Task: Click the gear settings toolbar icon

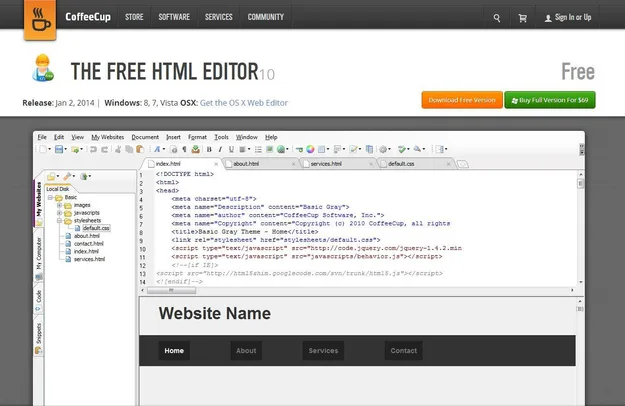Action: tap(383, 149)
